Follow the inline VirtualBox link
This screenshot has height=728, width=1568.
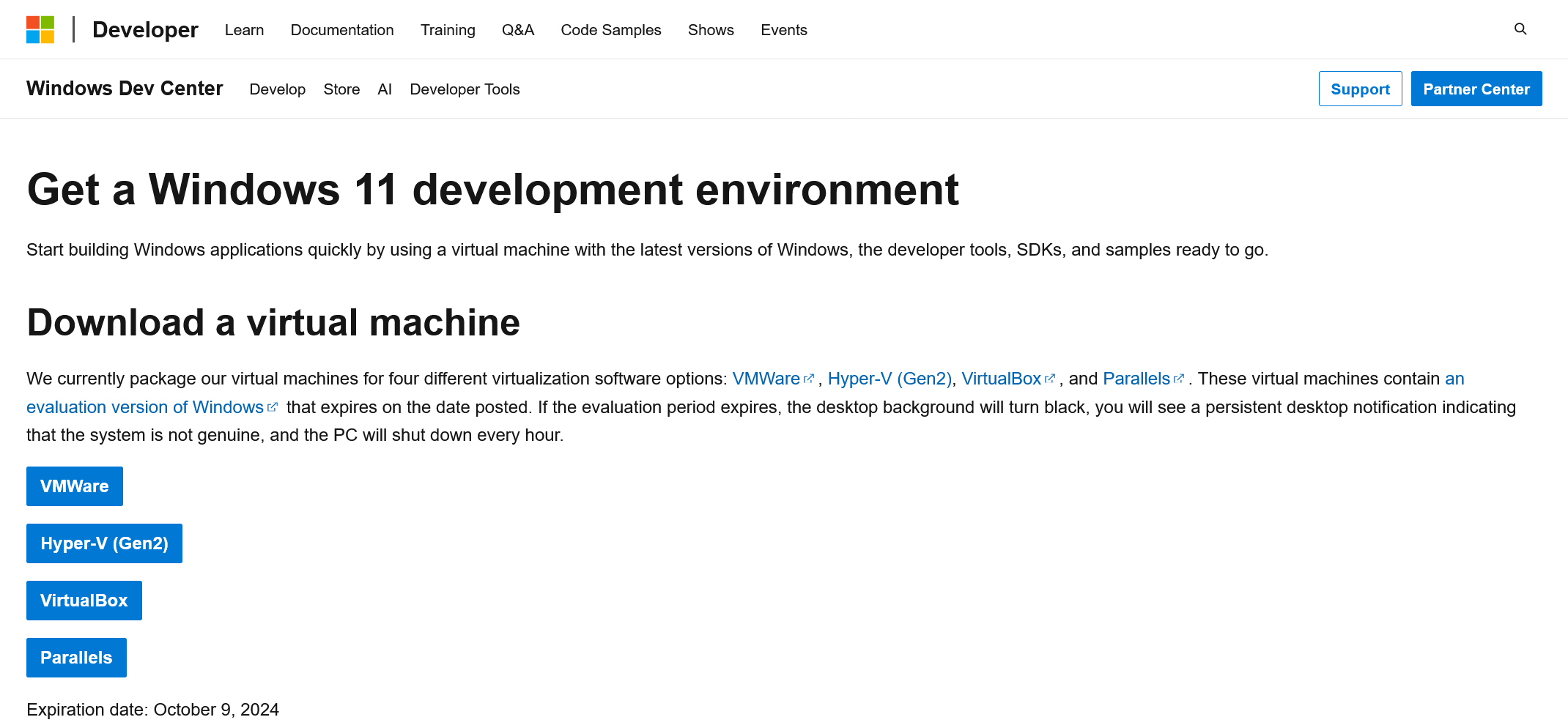point(1001,379)
